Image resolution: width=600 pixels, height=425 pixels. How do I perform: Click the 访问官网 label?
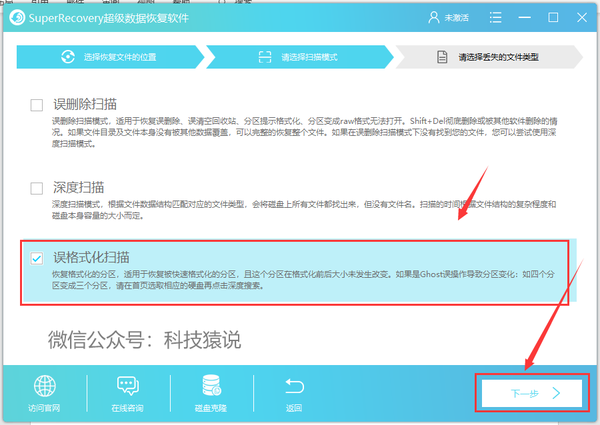[44, 408]
